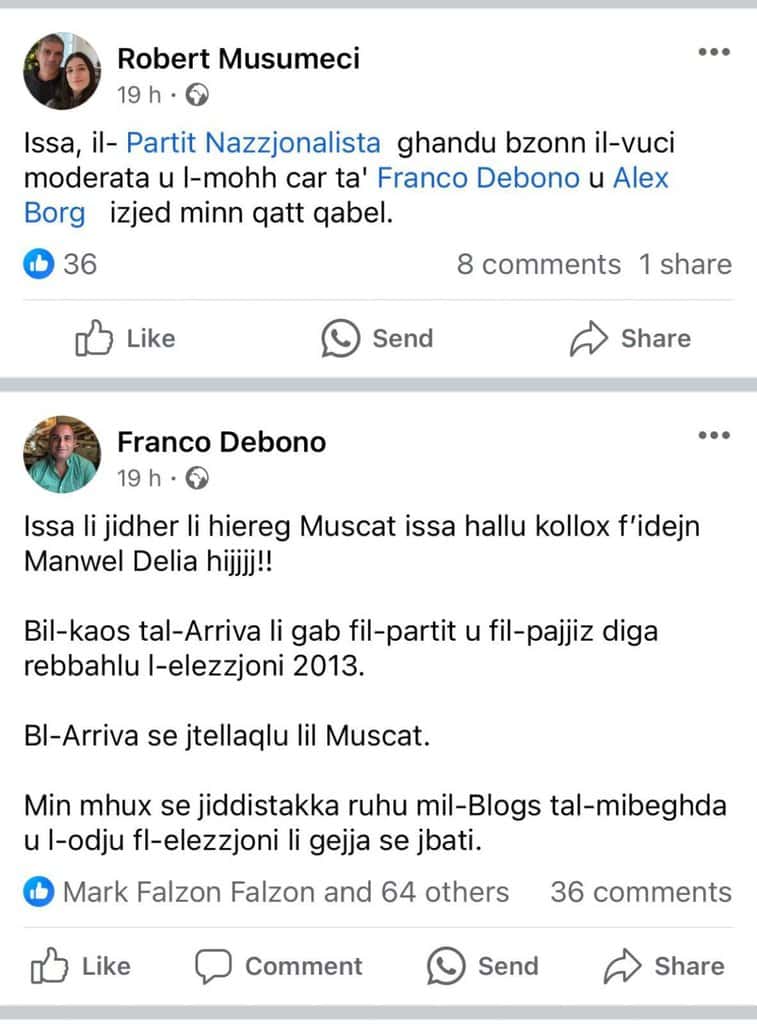757x1024 pixels.
Task: View reactions by Mark Falzon Falzon and others
Action: click(x=285, y=892)
